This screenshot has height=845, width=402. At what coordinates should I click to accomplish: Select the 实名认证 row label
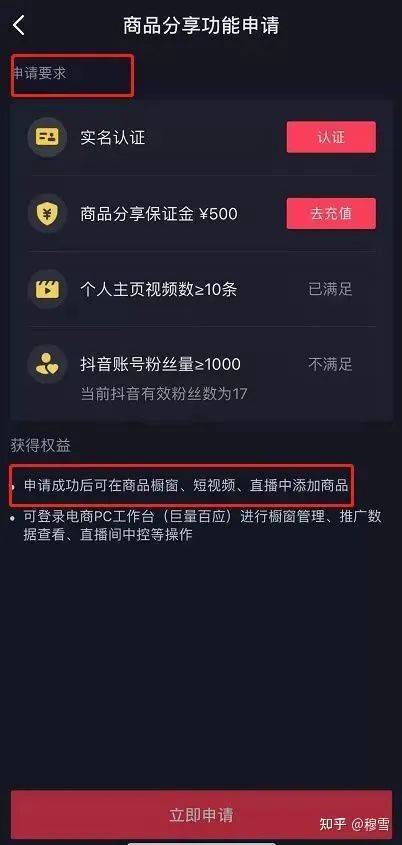click(113, 137)
